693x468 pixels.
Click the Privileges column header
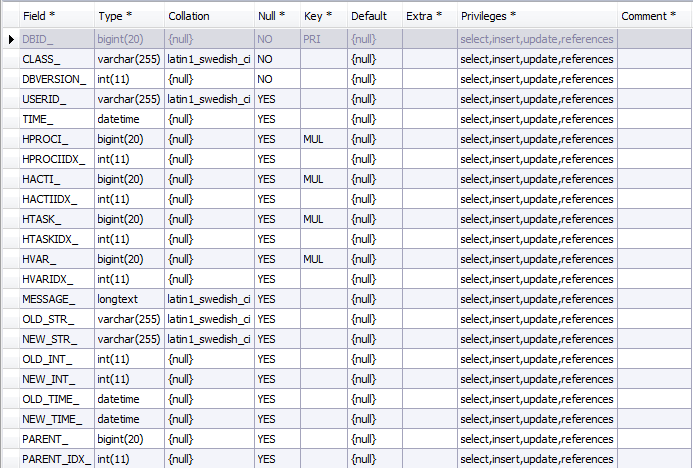[537, 16]
